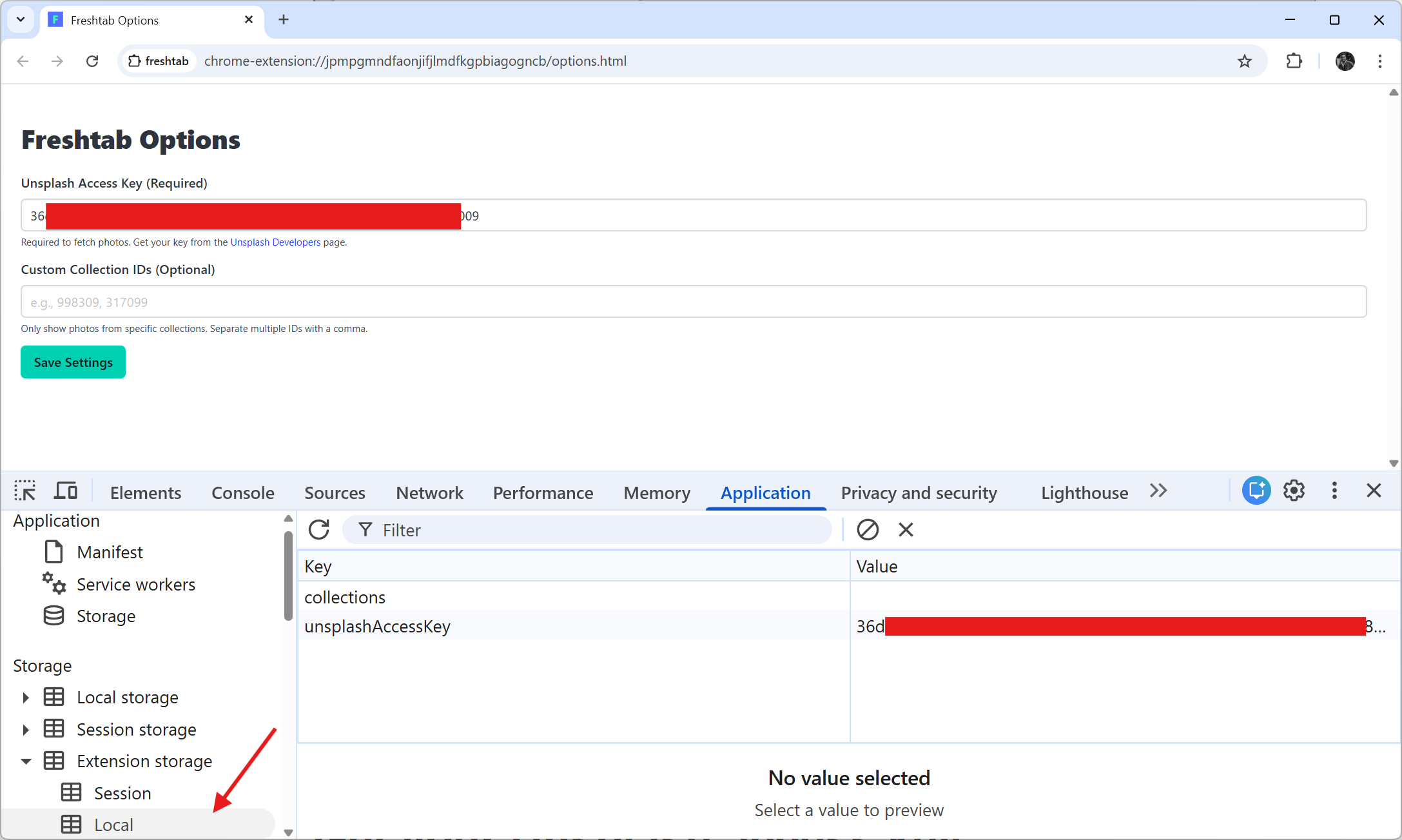Screen dimensions: 1402x840
Task: Open the Privacy and security panel
Action: tap(919, 492)
